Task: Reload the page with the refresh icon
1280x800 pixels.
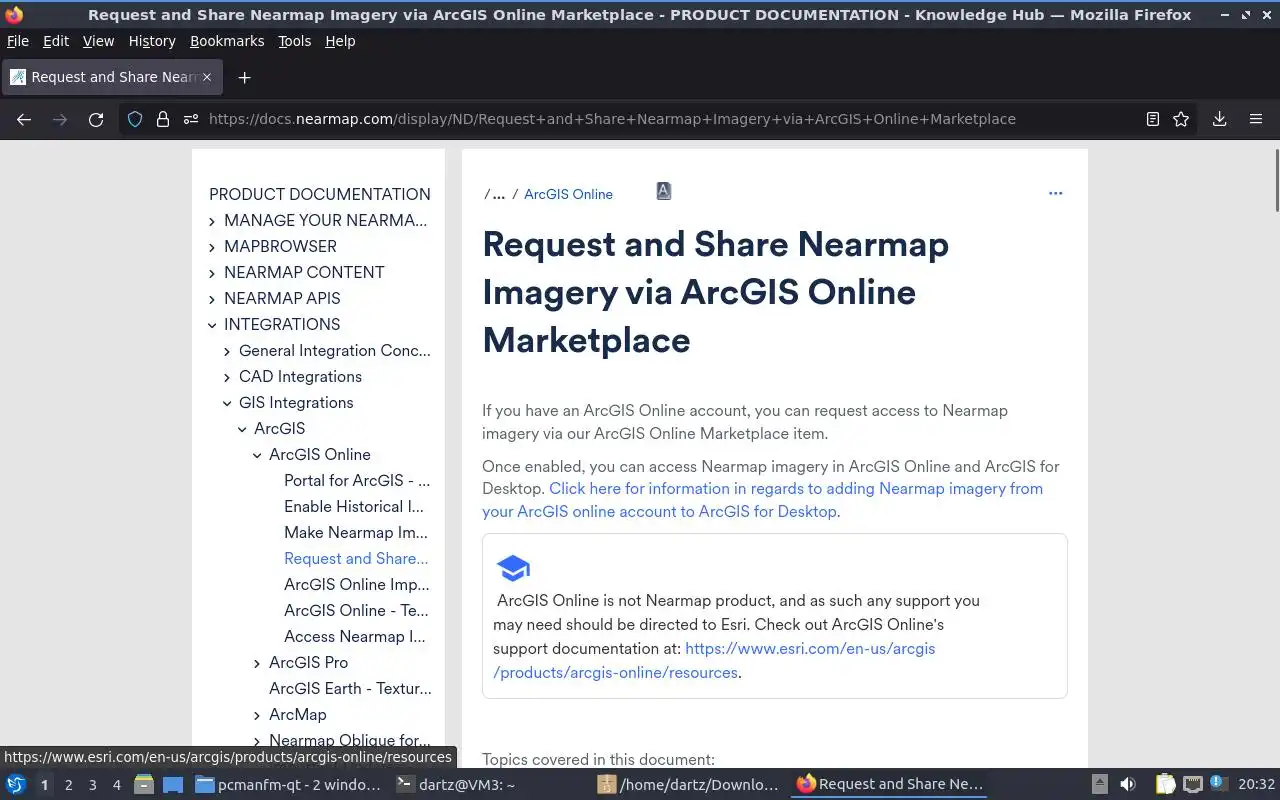Action: point(96,119)
